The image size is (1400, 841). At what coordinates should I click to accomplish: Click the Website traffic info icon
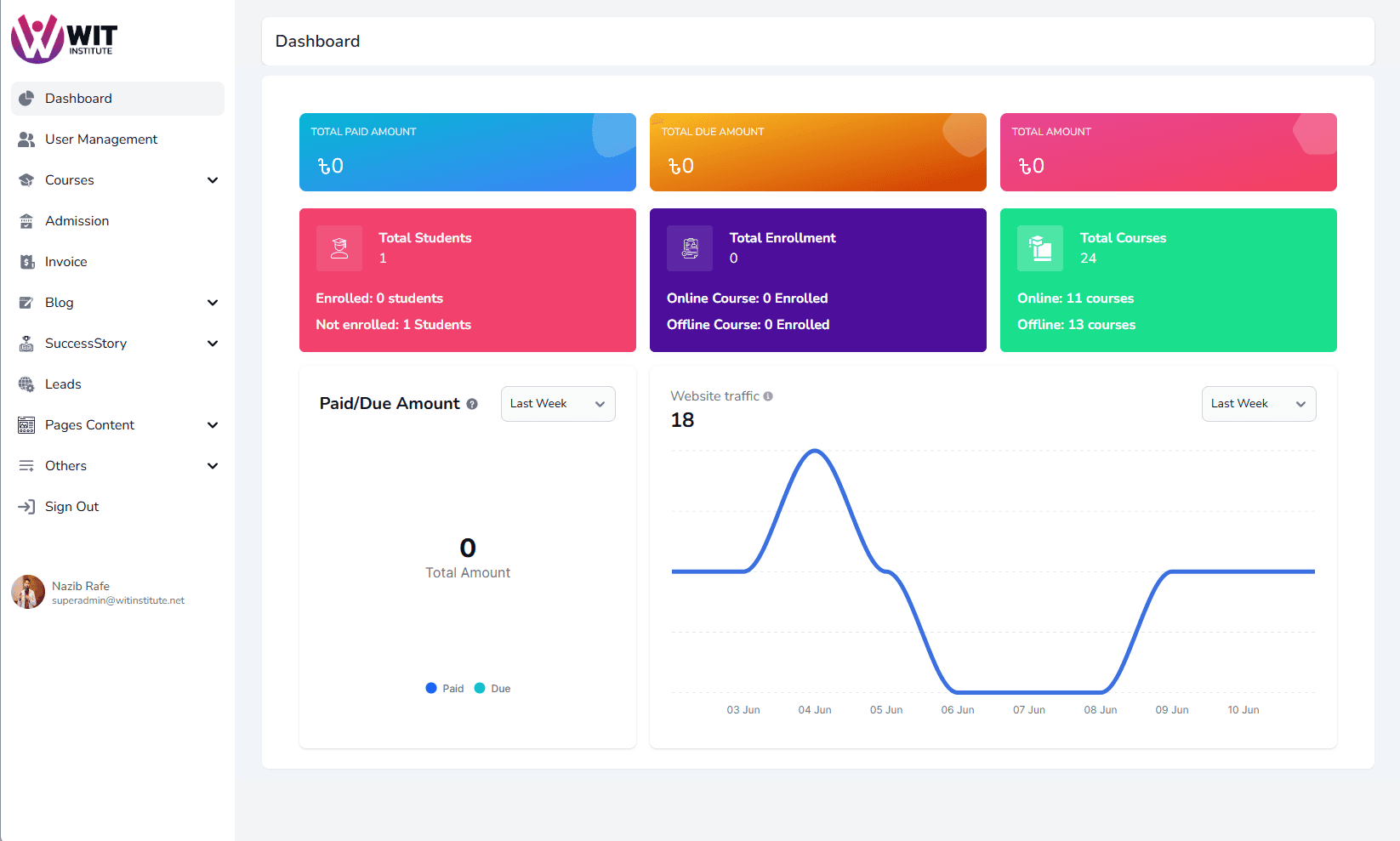click(x=768, y=396)
